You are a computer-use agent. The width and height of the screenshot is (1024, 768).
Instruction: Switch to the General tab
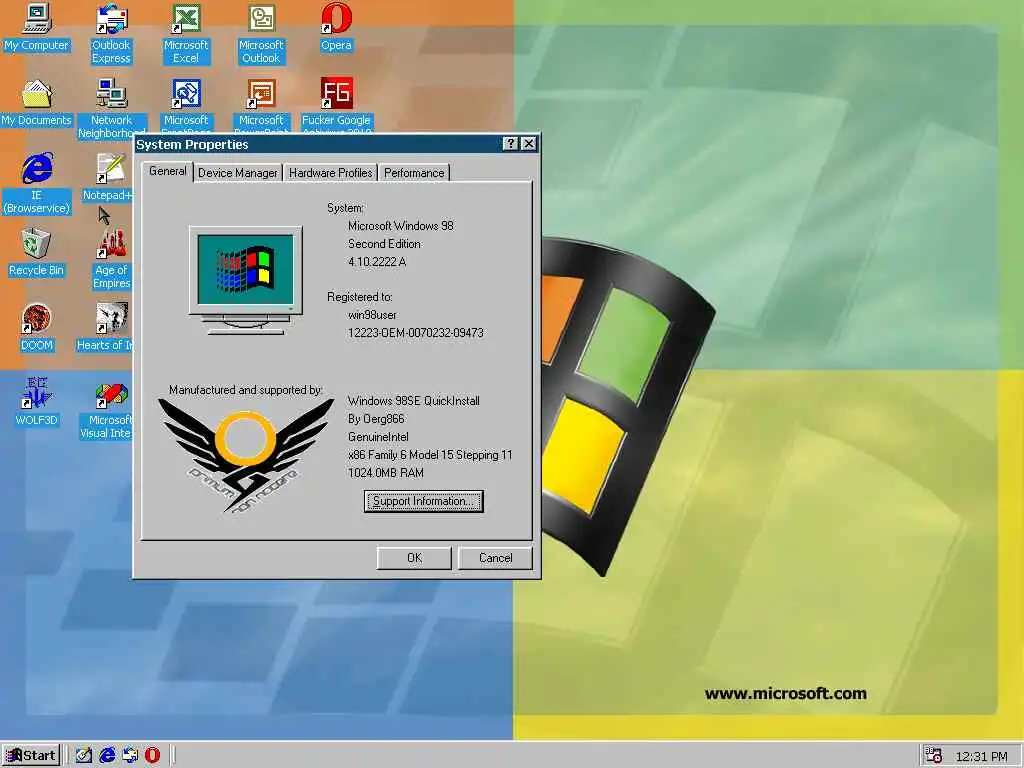tap(167, 171)
